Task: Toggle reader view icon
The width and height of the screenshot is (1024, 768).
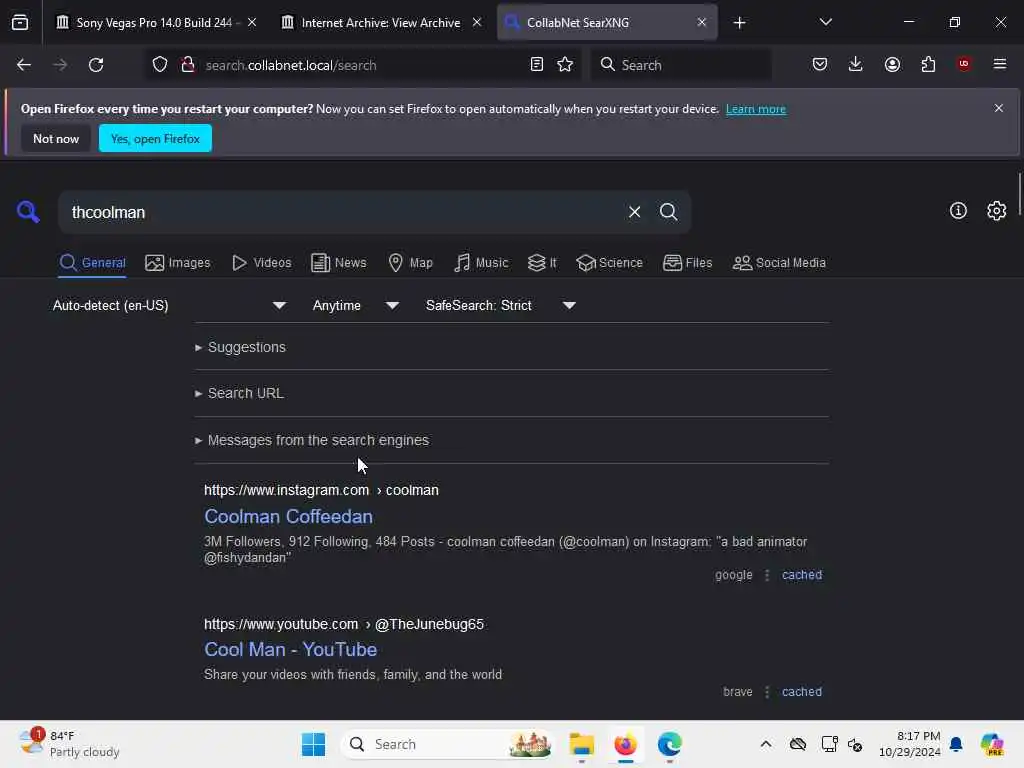Action: 537,65
